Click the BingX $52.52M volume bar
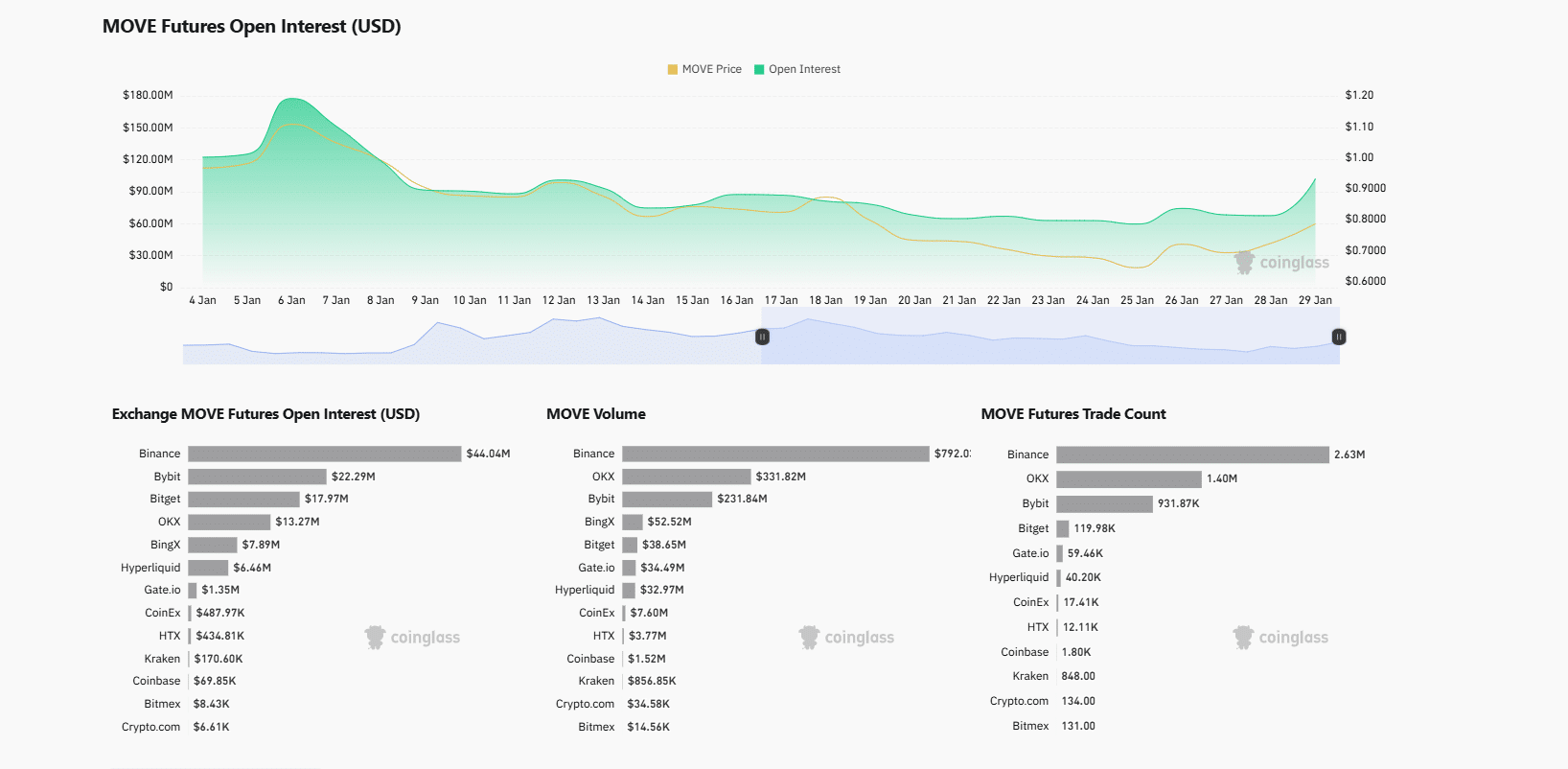1568x769 pixels. 633,522
